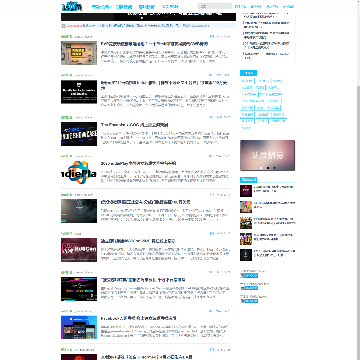Click the search box in header

point(214,6)
